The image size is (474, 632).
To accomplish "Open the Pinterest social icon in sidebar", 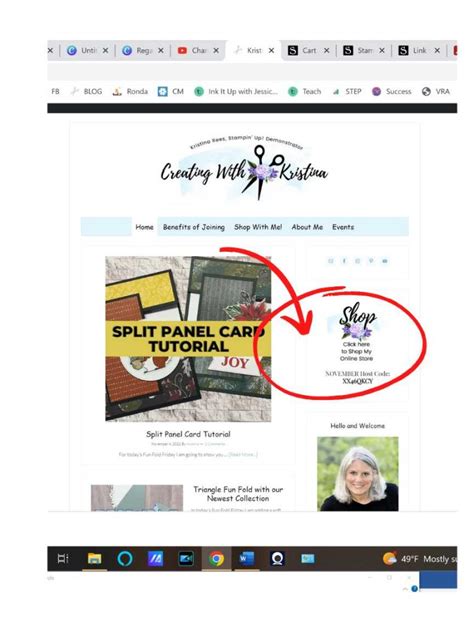I will pos(371,261).
